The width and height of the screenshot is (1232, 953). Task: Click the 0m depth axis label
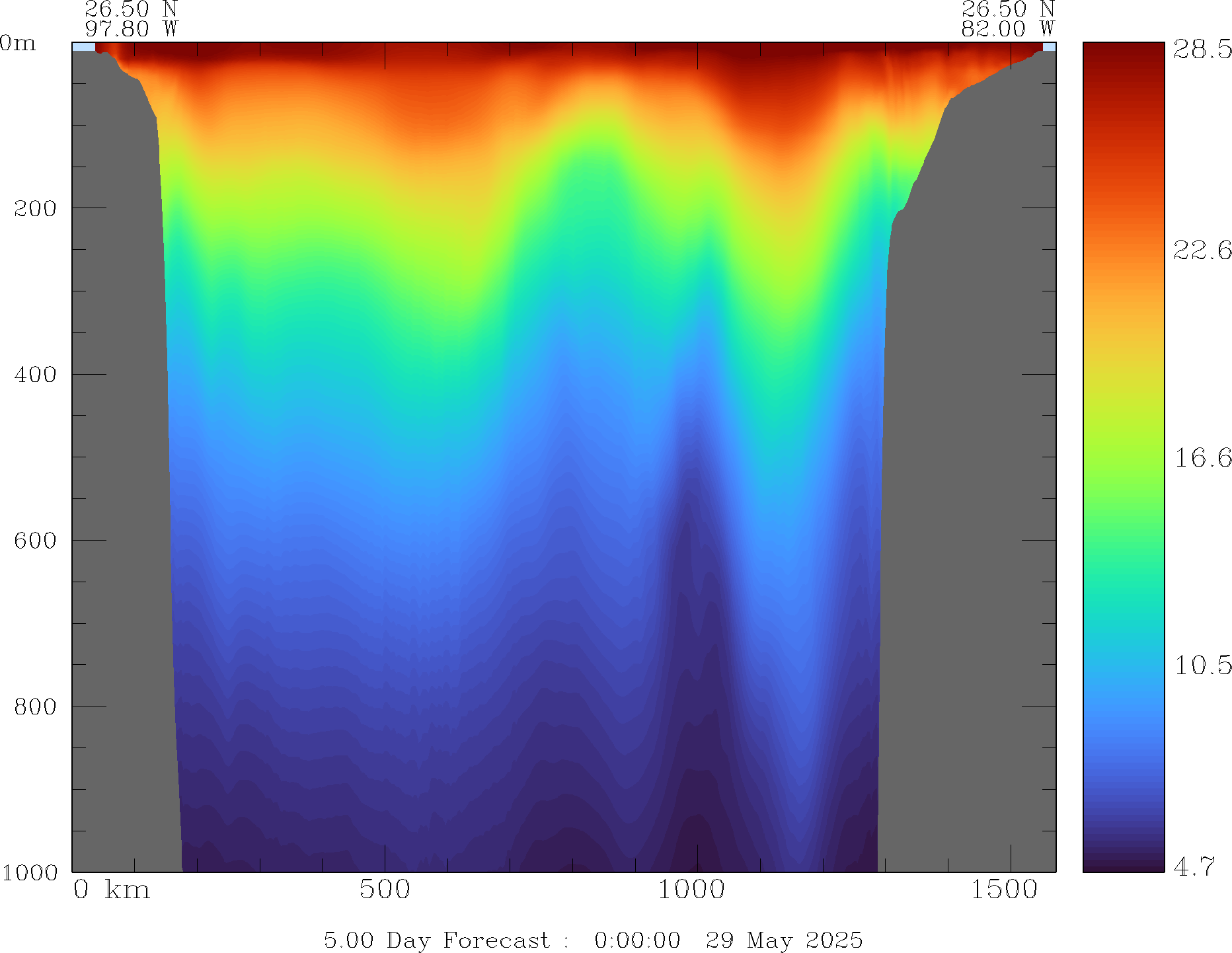tap(17, 44)
